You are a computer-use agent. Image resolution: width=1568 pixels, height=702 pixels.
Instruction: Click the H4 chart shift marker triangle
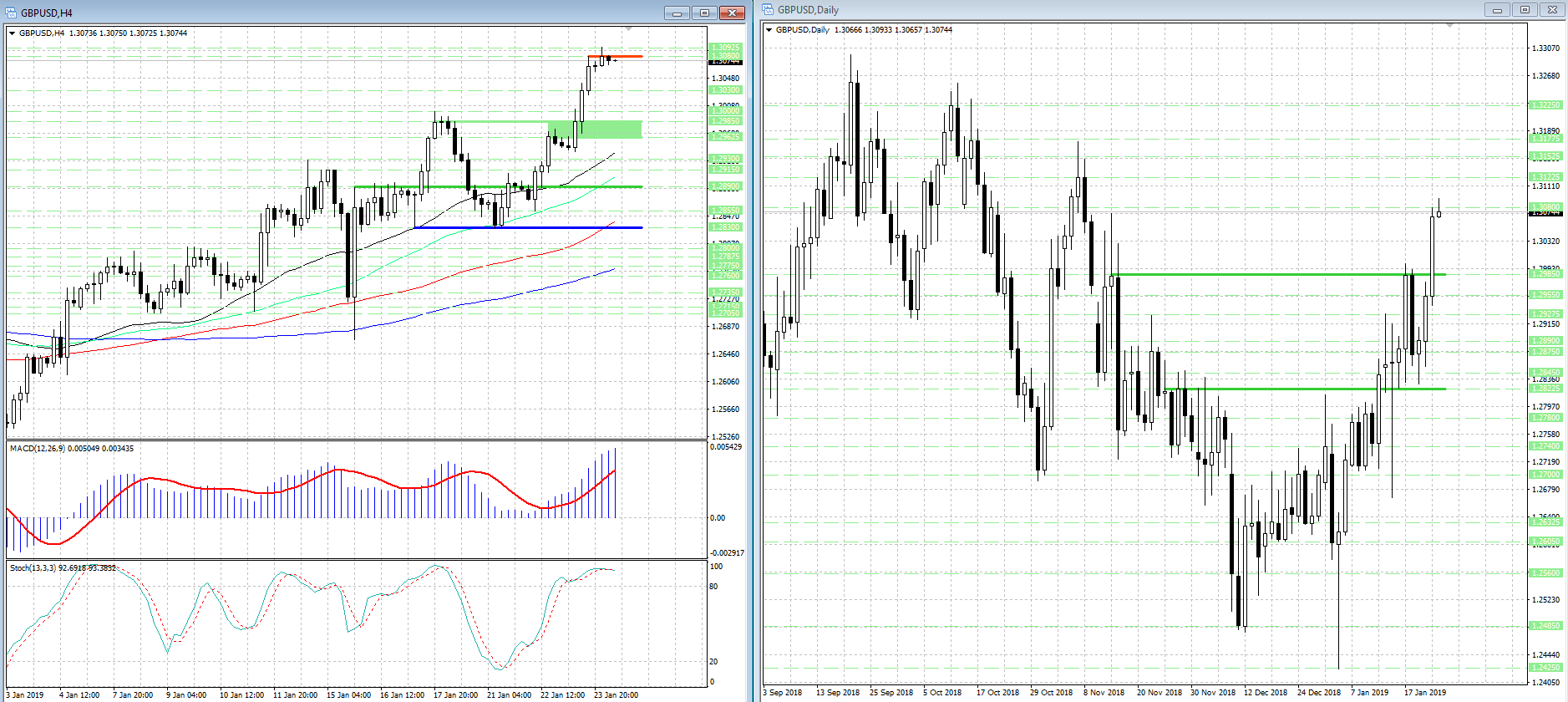629,29
